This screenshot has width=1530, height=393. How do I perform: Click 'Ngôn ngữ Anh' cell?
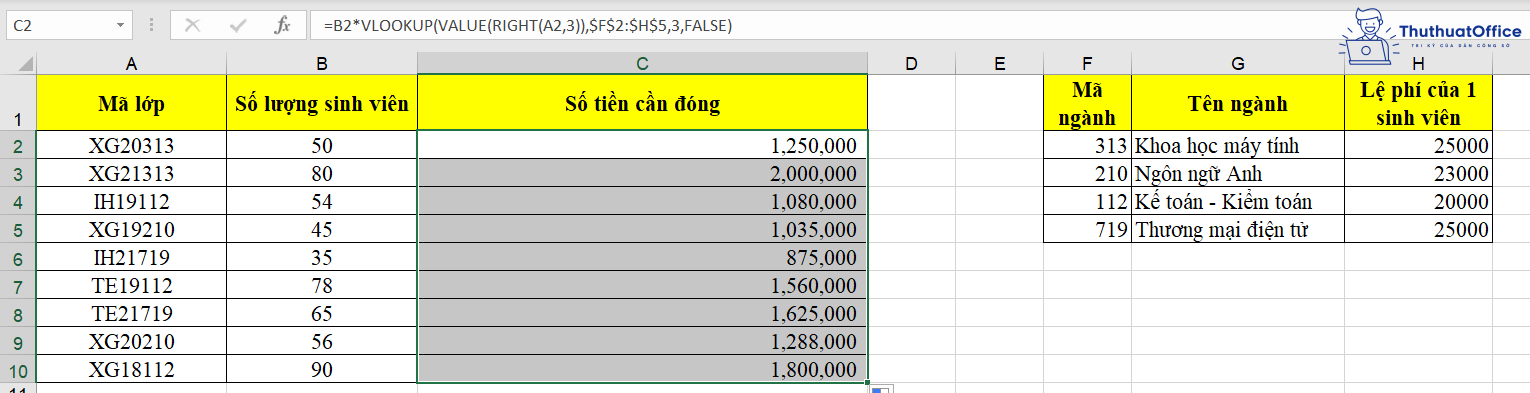[x=1238, y=173]
